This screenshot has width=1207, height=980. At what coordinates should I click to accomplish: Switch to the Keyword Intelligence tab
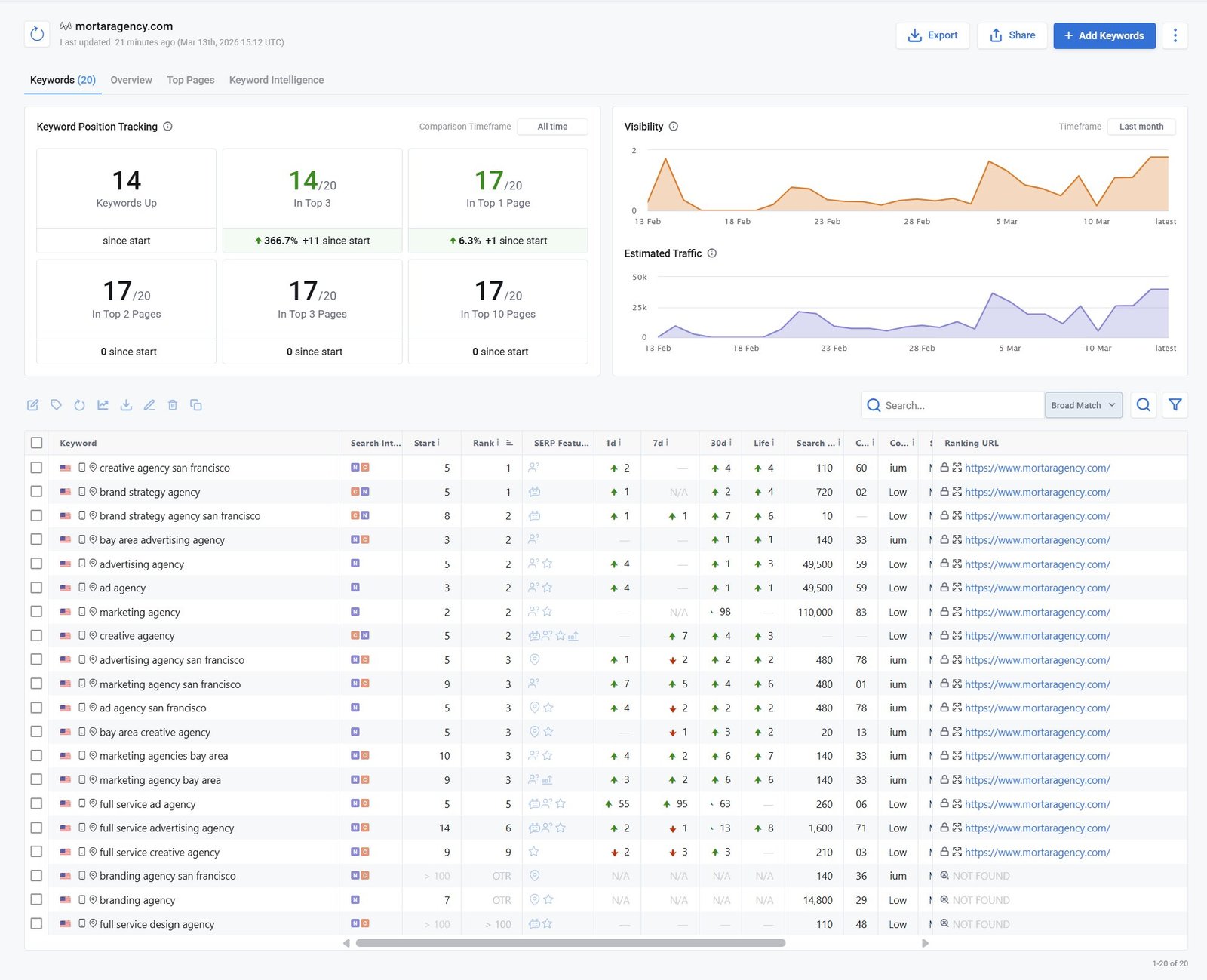click(x=276, y=80)
